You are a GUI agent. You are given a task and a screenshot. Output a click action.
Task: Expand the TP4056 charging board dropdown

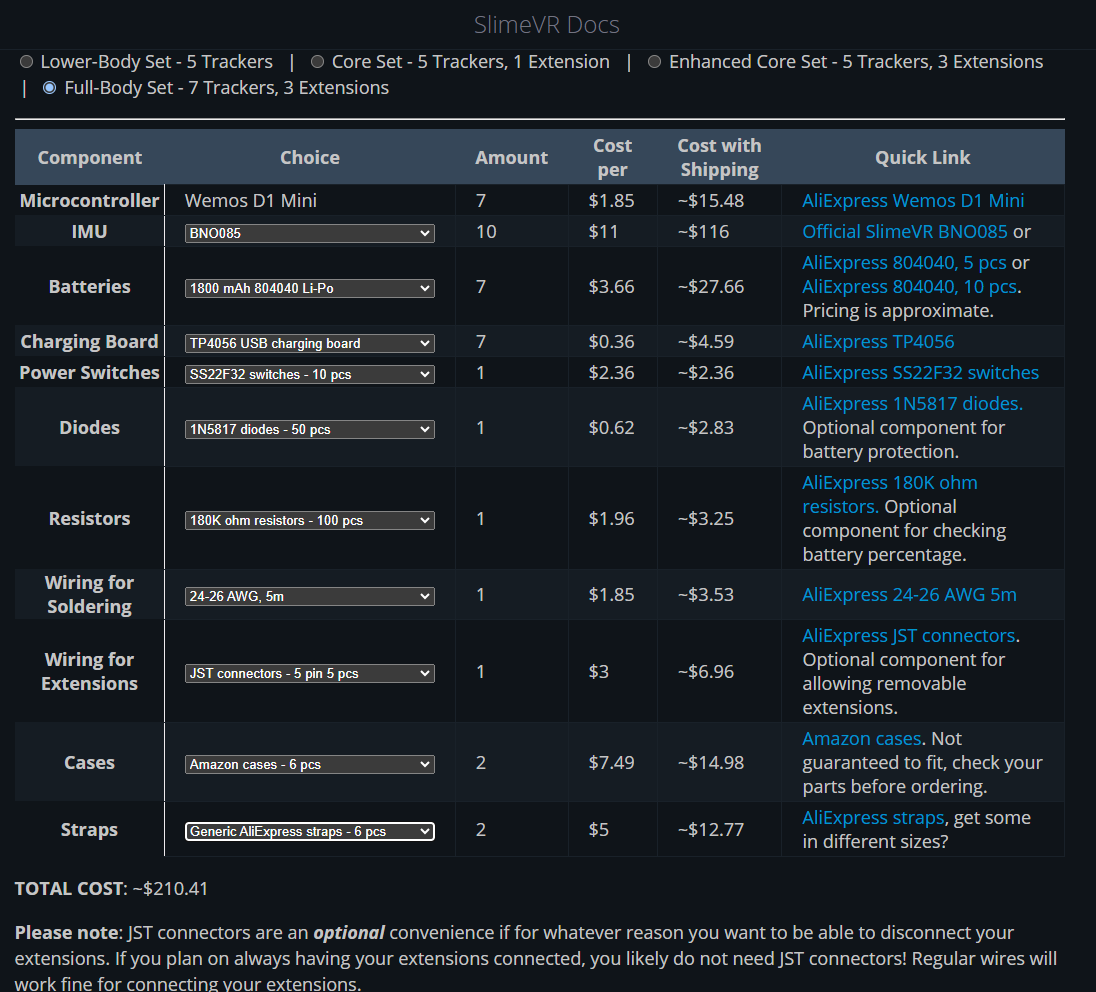coord(310,343)
